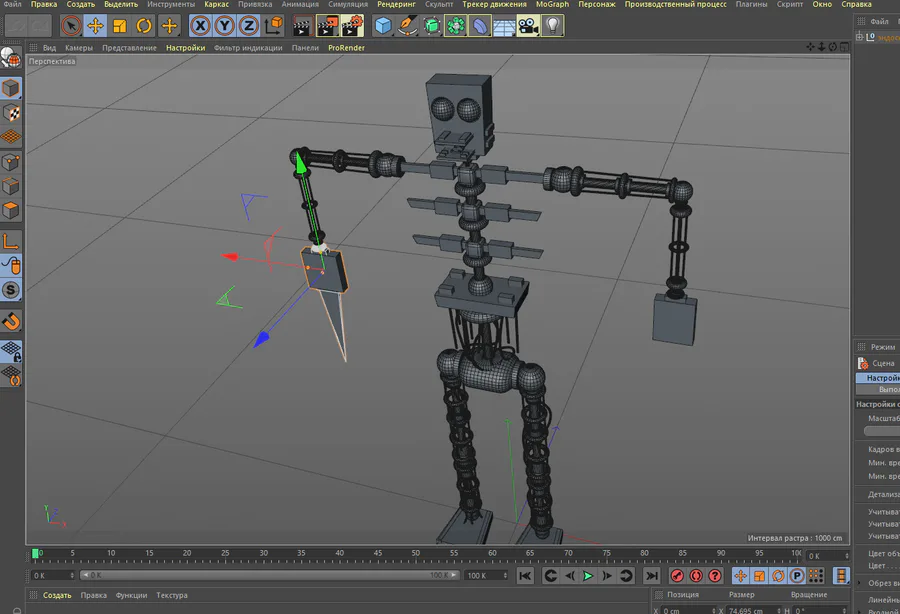
Task: Enable Polygons mode in left sidebar
Action: (11, 210)
